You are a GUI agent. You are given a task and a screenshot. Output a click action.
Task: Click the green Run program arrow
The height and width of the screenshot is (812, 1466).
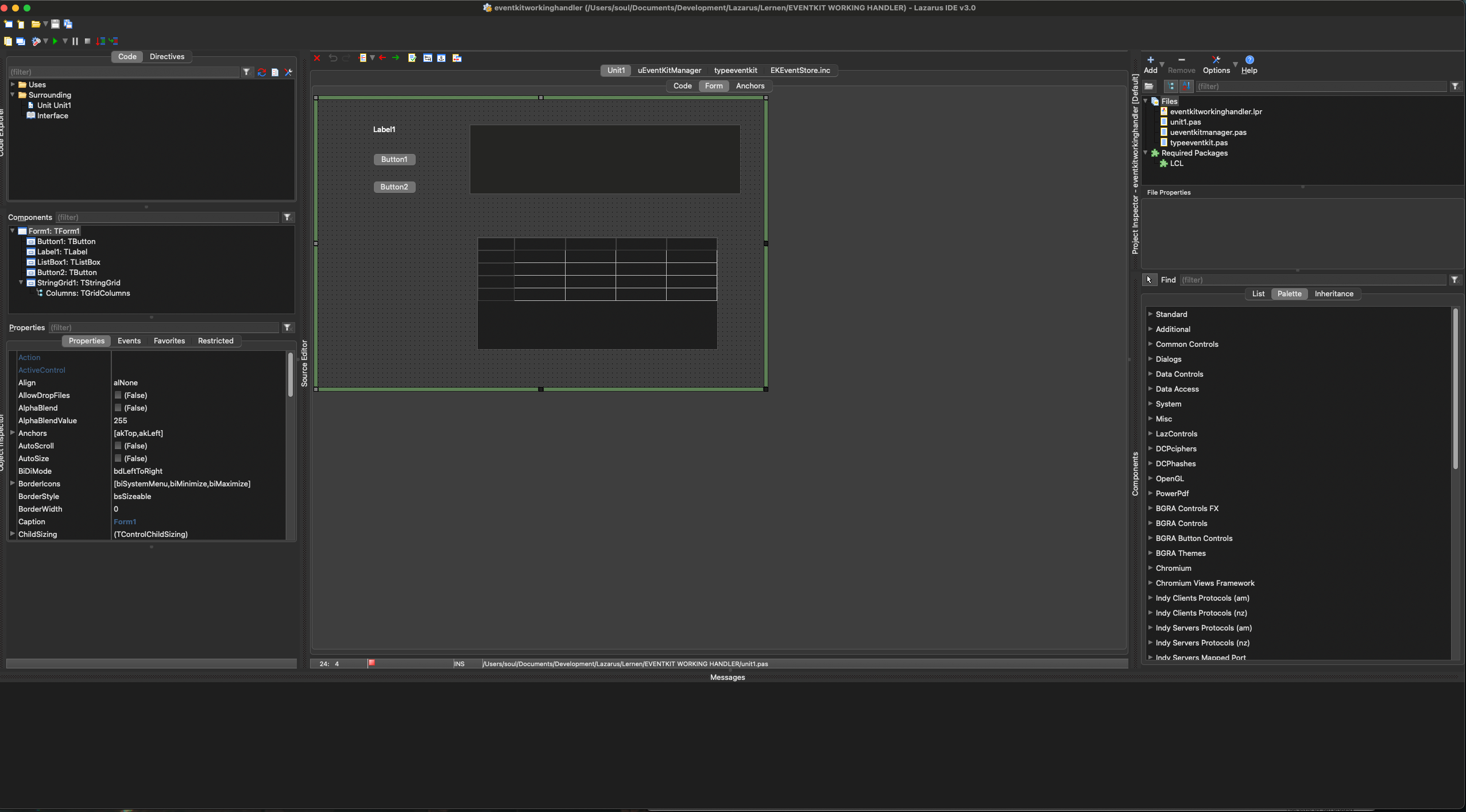pyautogui.click(x=55, y=41)
